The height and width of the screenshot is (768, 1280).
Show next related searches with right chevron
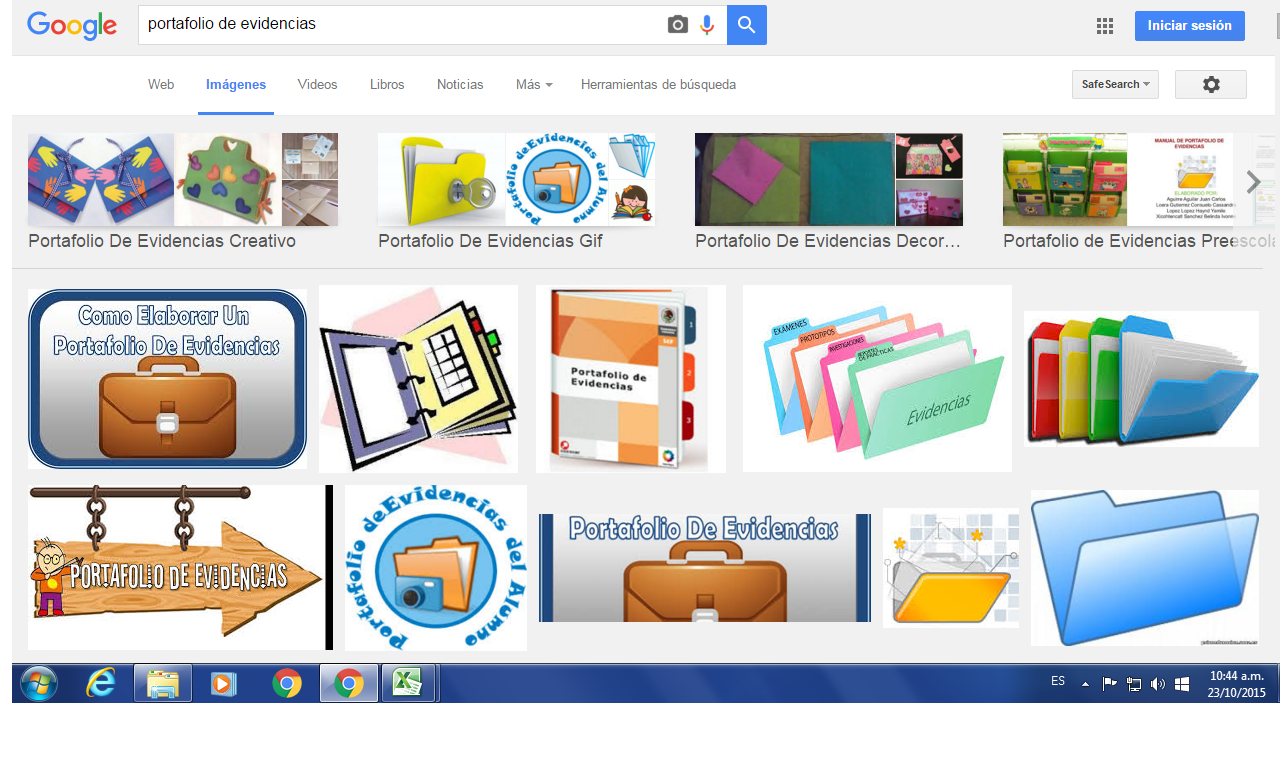[x=1253, y=181]
